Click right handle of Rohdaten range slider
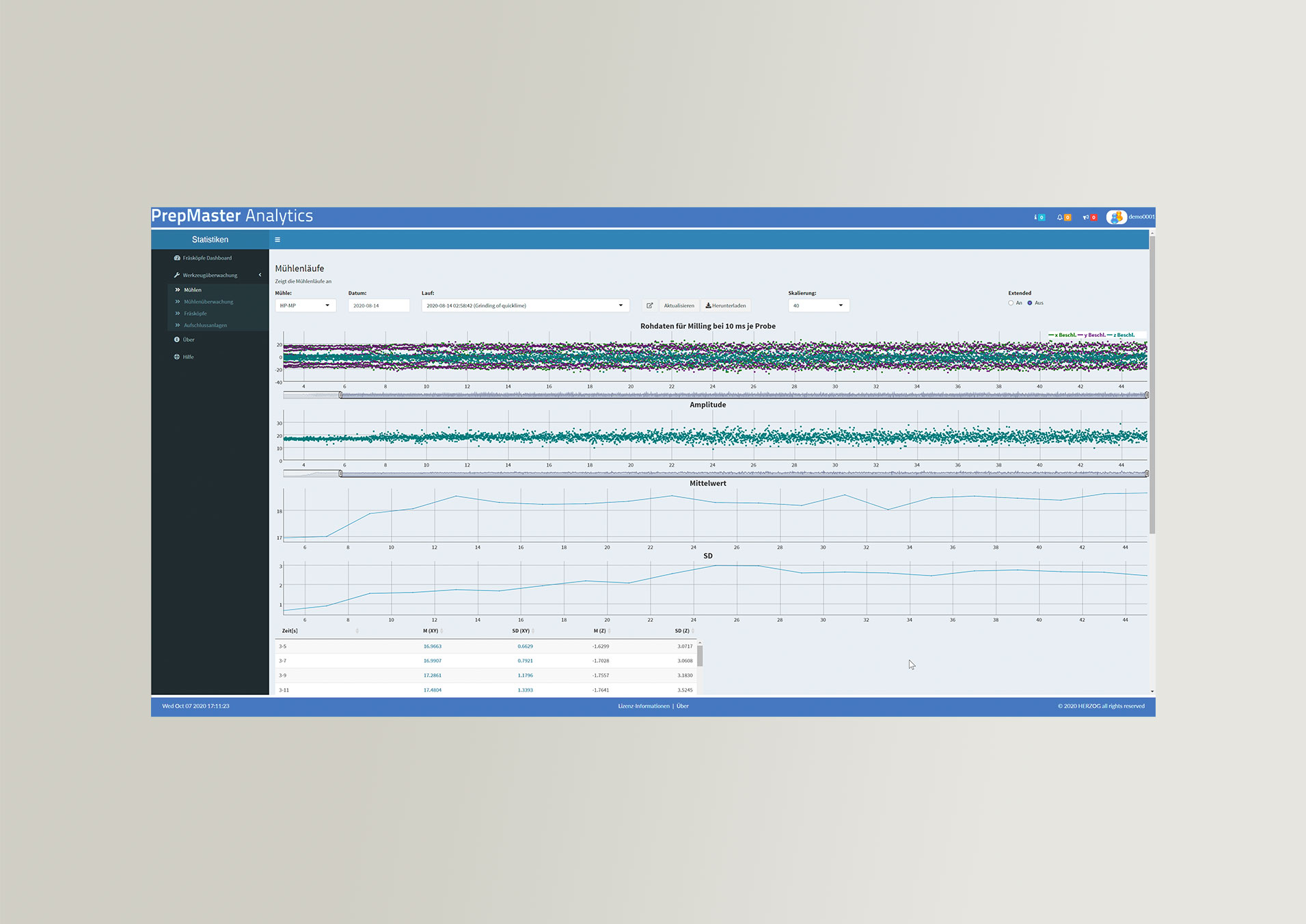Image resolution: width=1306 pixels, height=924 pixels. point(1146,395)
